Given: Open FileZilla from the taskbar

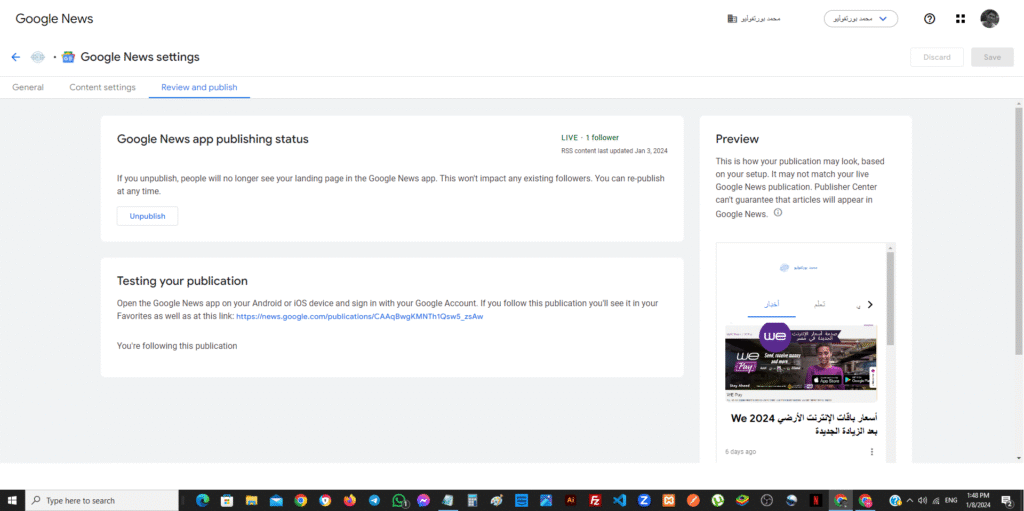Looking at the screenshot, I should (595, 501).
